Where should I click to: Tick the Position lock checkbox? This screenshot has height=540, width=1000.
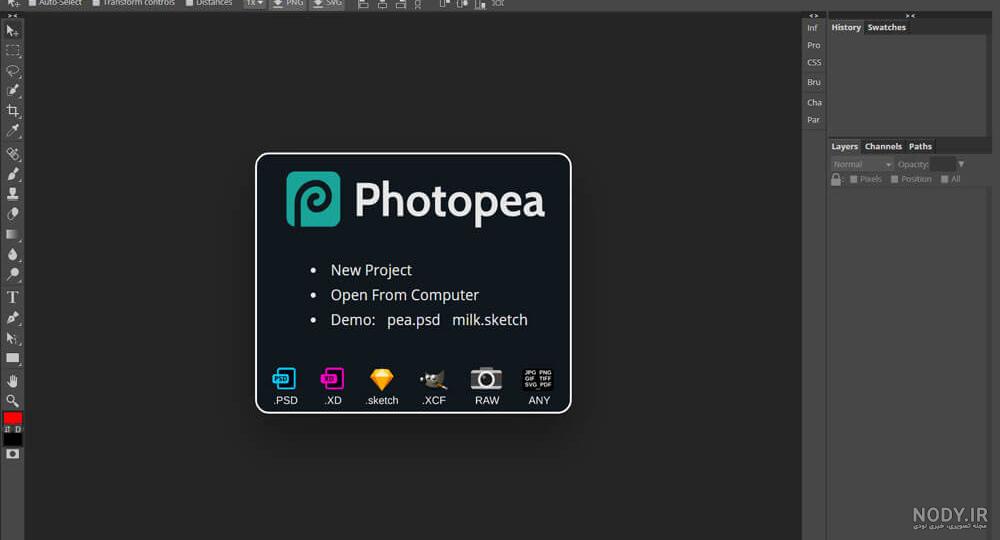pyautogui.click(x=894, y=179)
